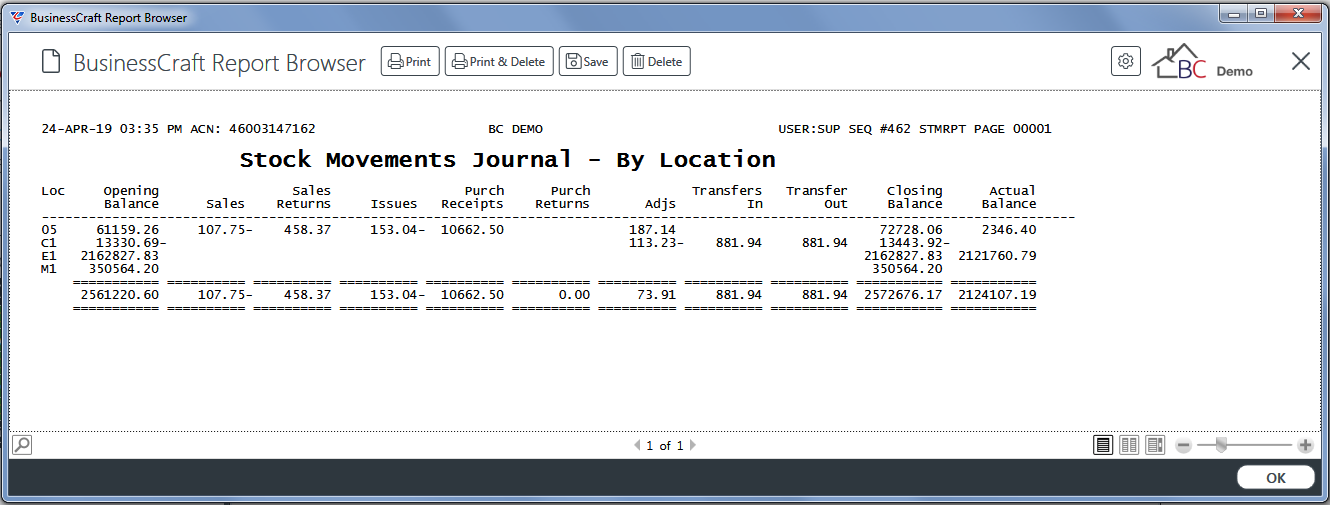This screenshot has height=505, width=1330.
Task: Click location code '05'
Action: click(x=49, y=230)
